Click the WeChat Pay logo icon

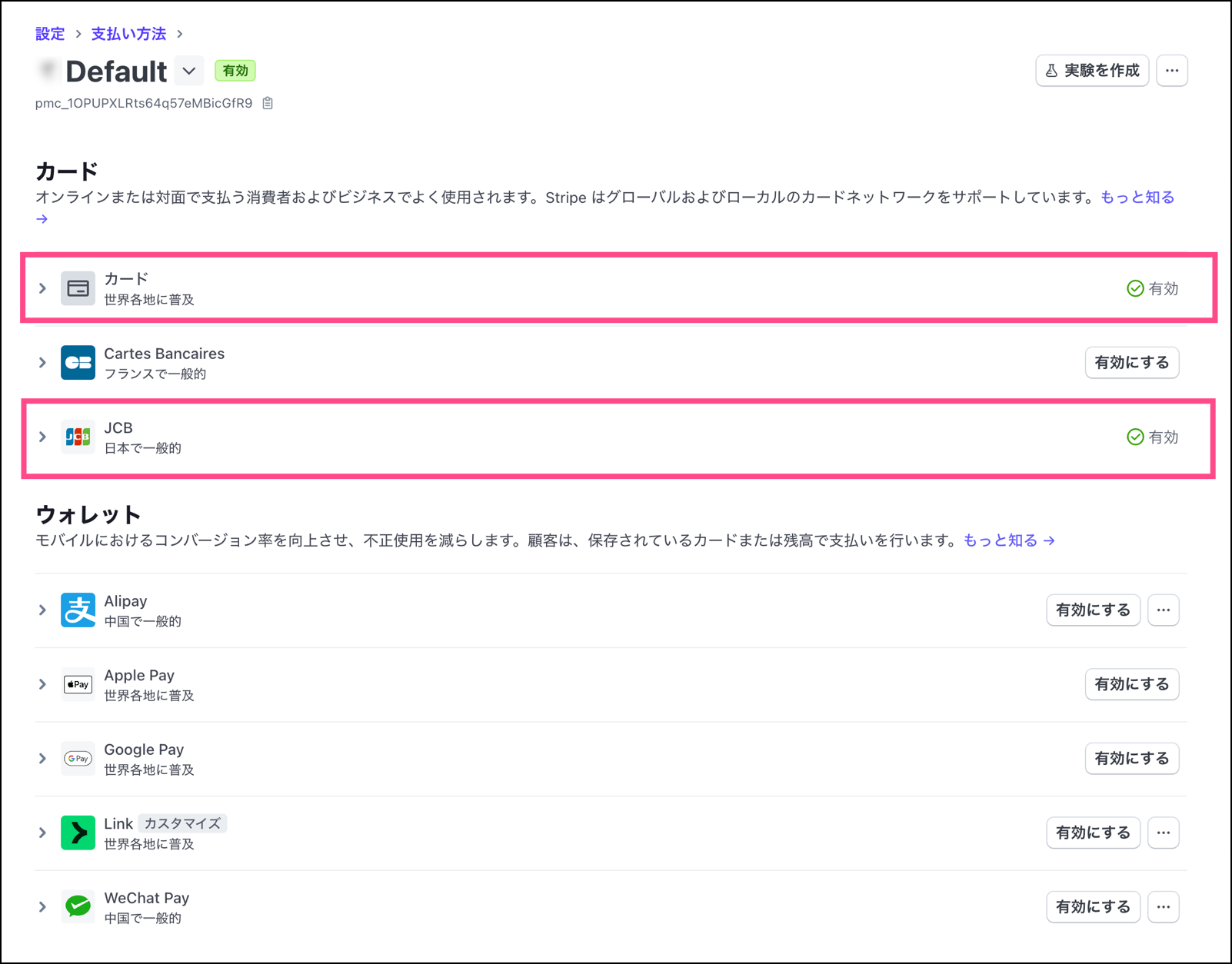(x=78, y=907)
